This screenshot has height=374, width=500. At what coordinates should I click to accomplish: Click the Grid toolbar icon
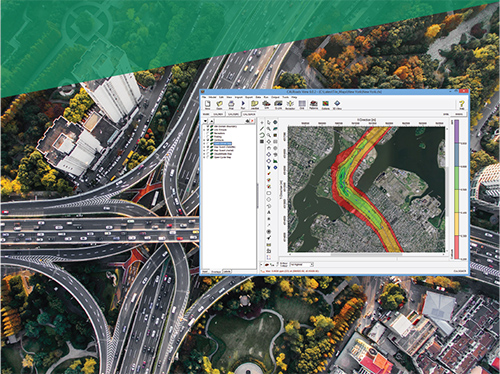tap(302, 104)
